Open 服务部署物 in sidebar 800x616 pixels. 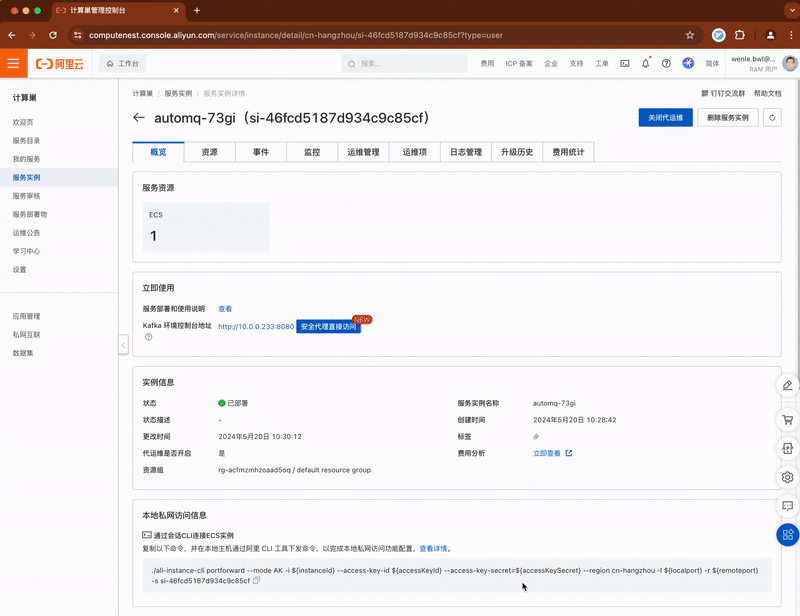30,214
